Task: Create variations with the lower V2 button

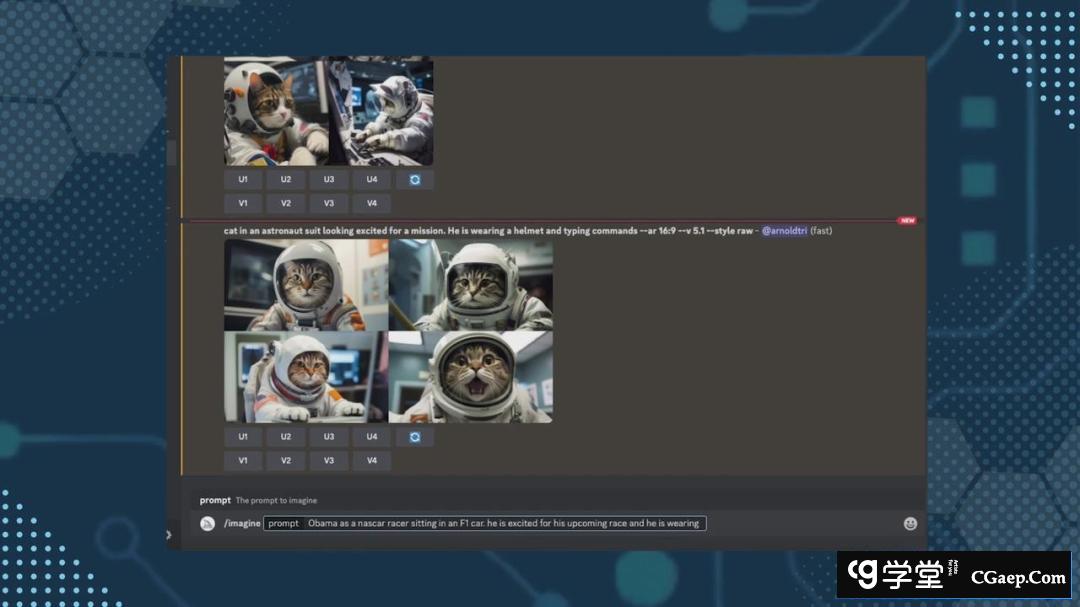Action: [286, 461]
